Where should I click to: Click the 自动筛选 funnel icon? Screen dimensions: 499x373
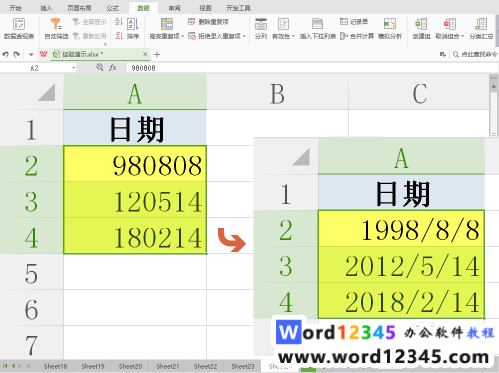(x=56, y=24)
